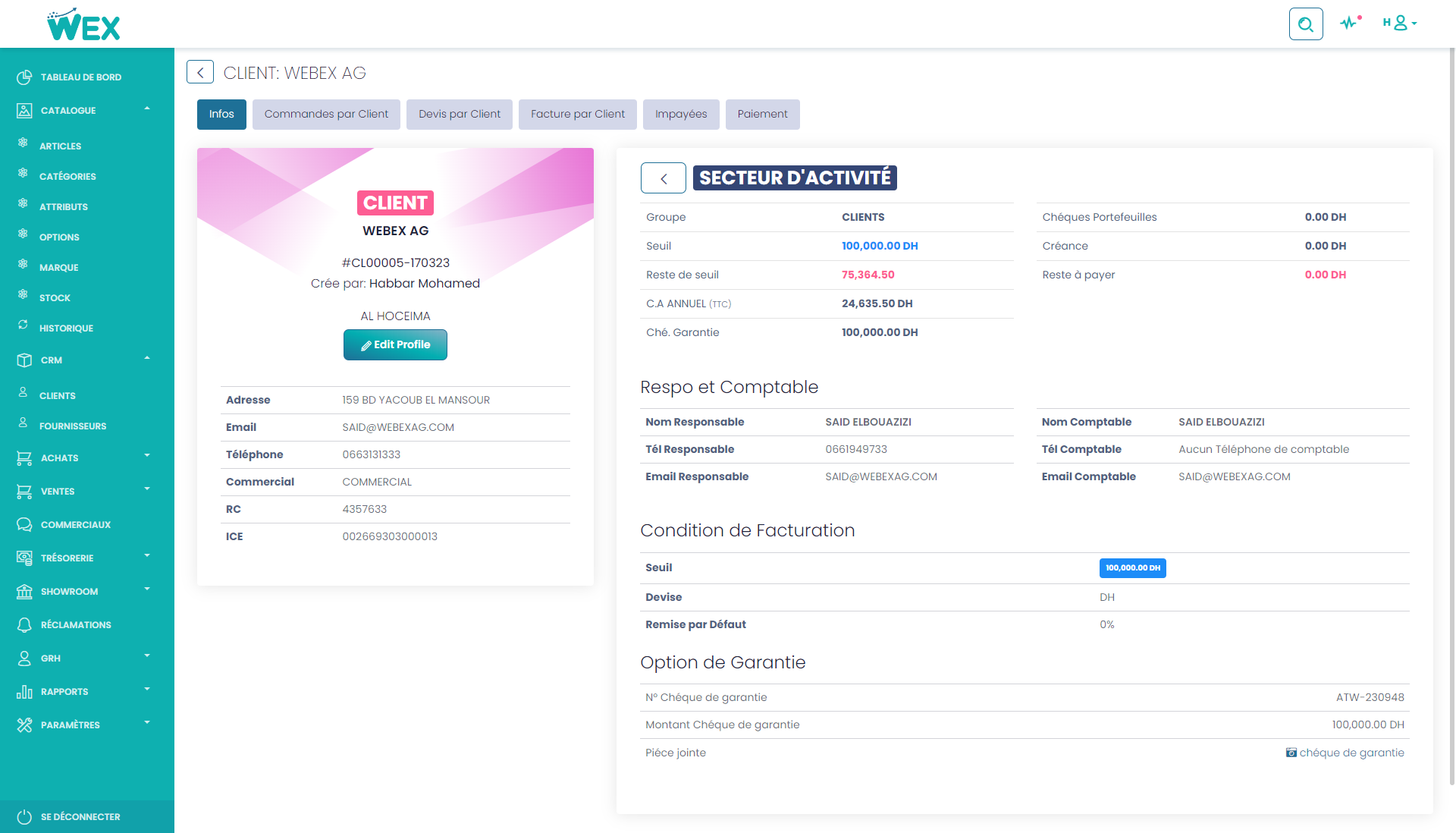Switch to Commandes par Client tab
This screenshot has width=1456, height=833.
[x=326, y=115]
